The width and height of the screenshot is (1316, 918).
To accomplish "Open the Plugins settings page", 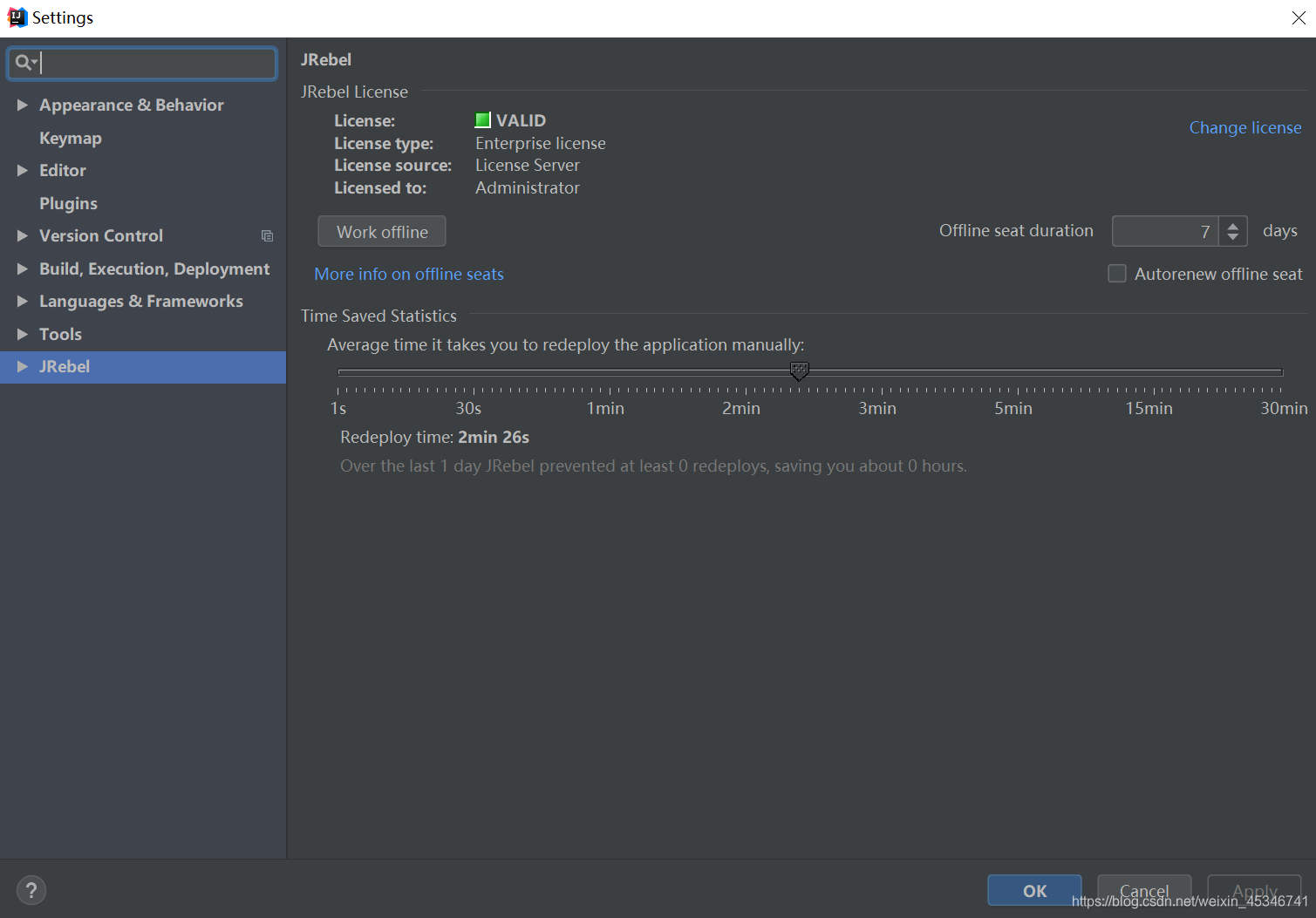I will 68,203.
